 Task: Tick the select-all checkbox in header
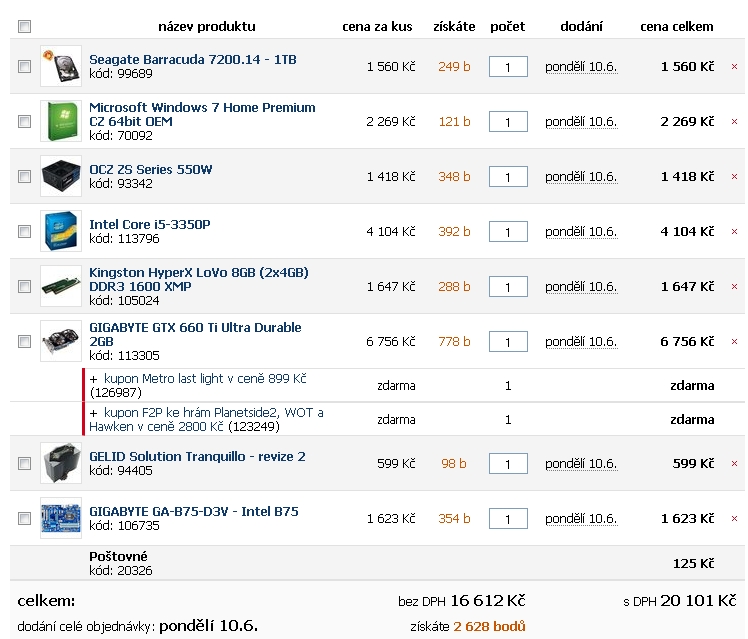pyautogui.click(x=25, y=27)
